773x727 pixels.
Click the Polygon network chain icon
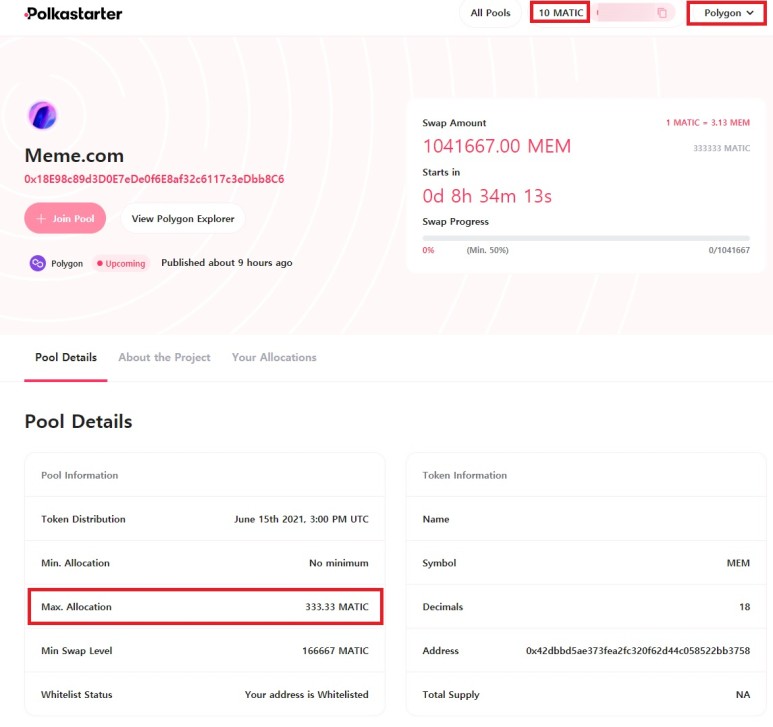[37, 263]
